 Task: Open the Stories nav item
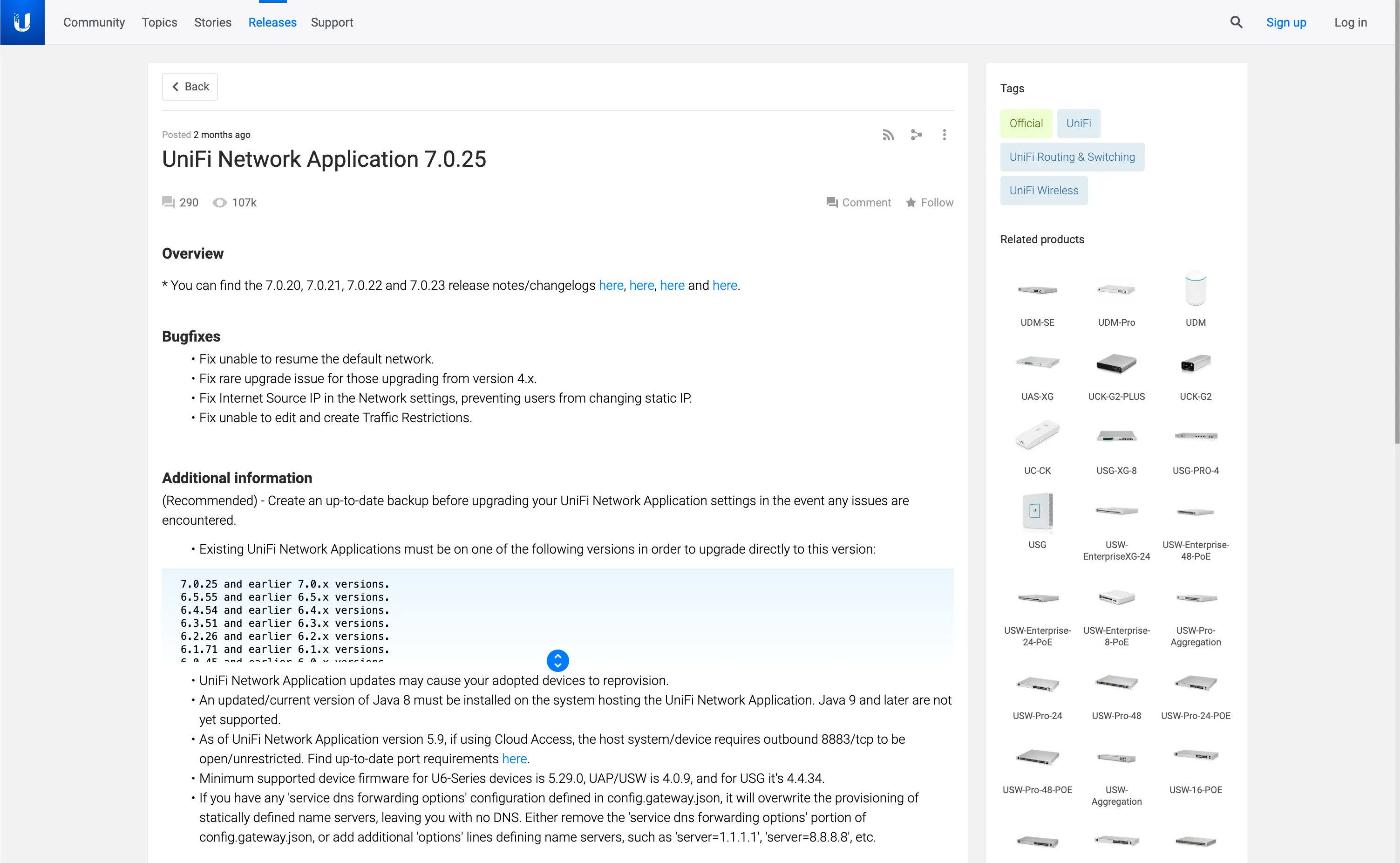212,22
